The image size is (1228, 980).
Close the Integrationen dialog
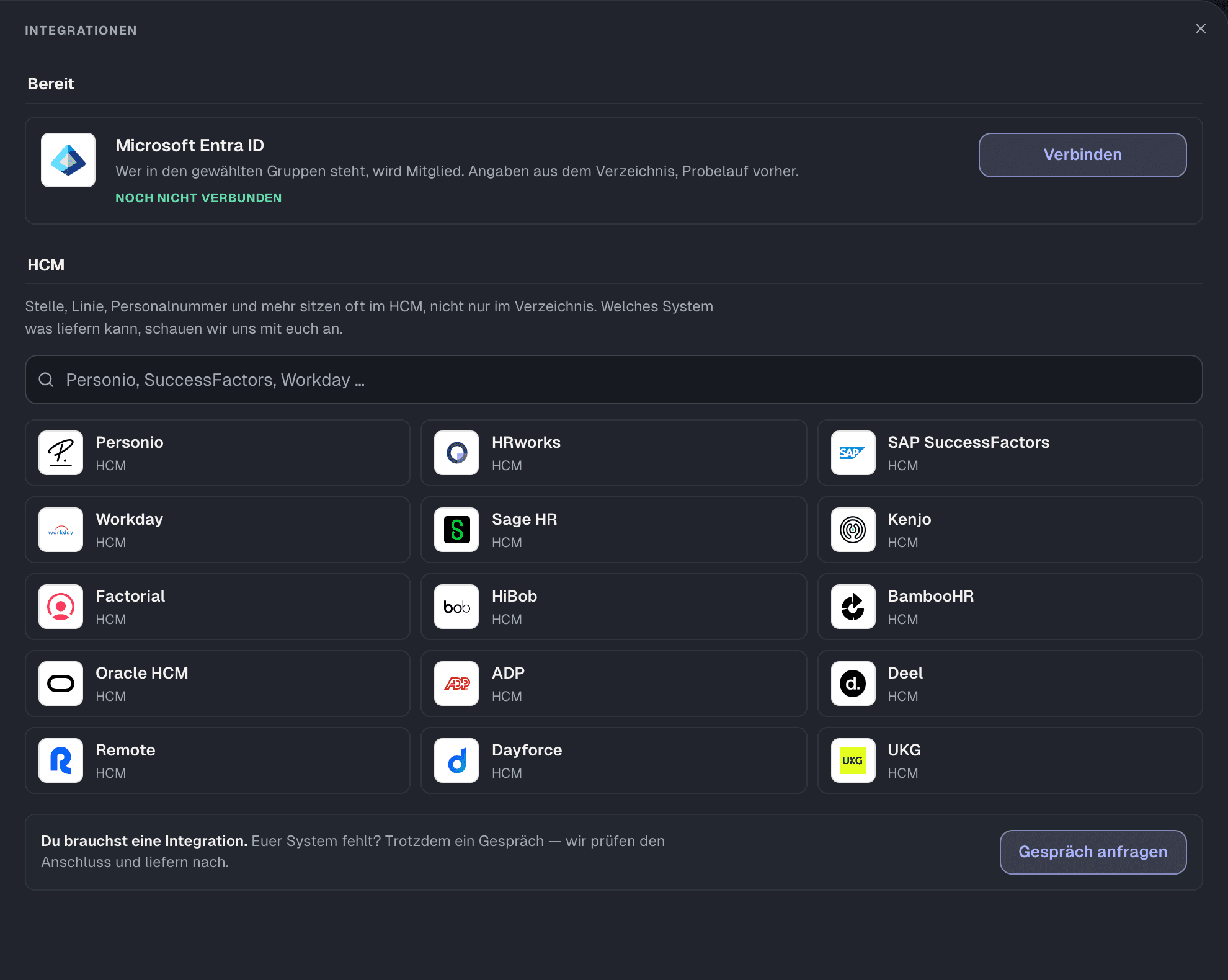click(x=1200, y=29)
